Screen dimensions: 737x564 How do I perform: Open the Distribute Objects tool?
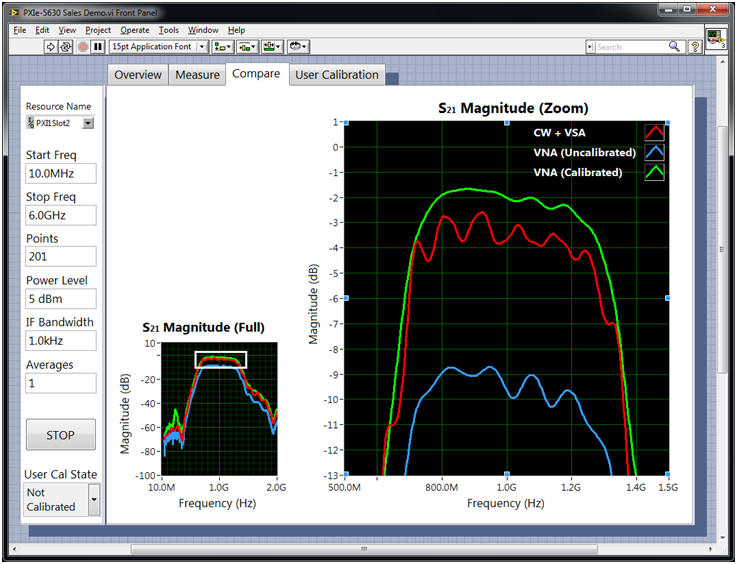click(247, 47)
